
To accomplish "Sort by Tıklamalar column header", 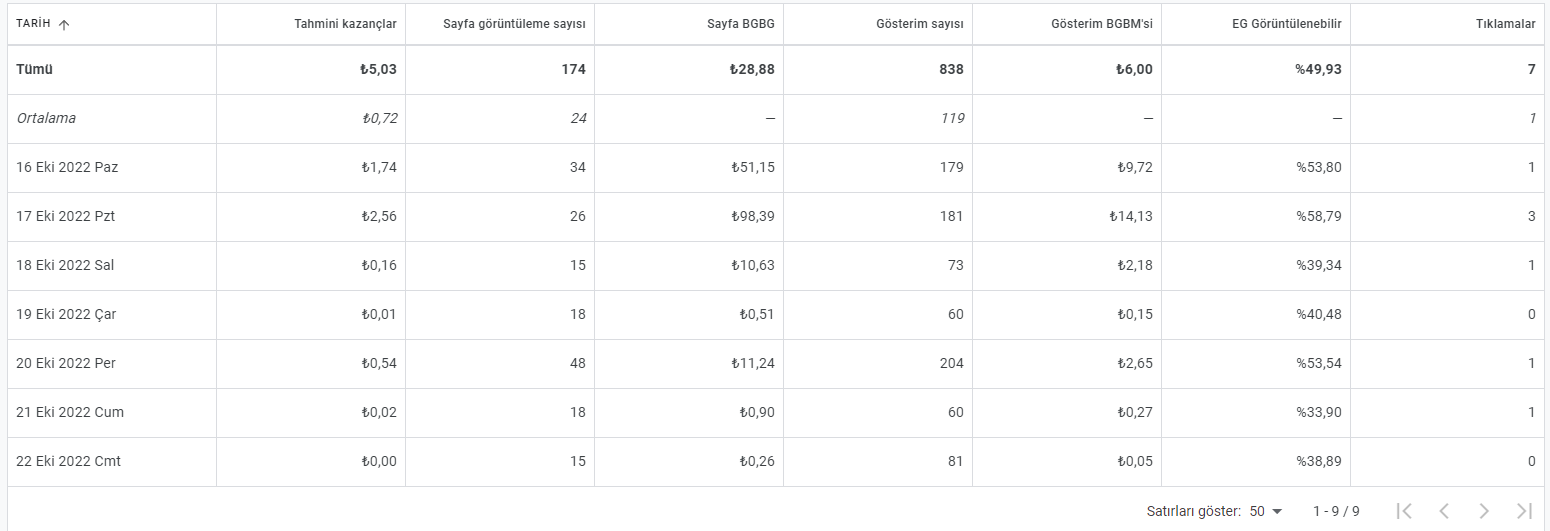I will click(x=1505, y=24).
